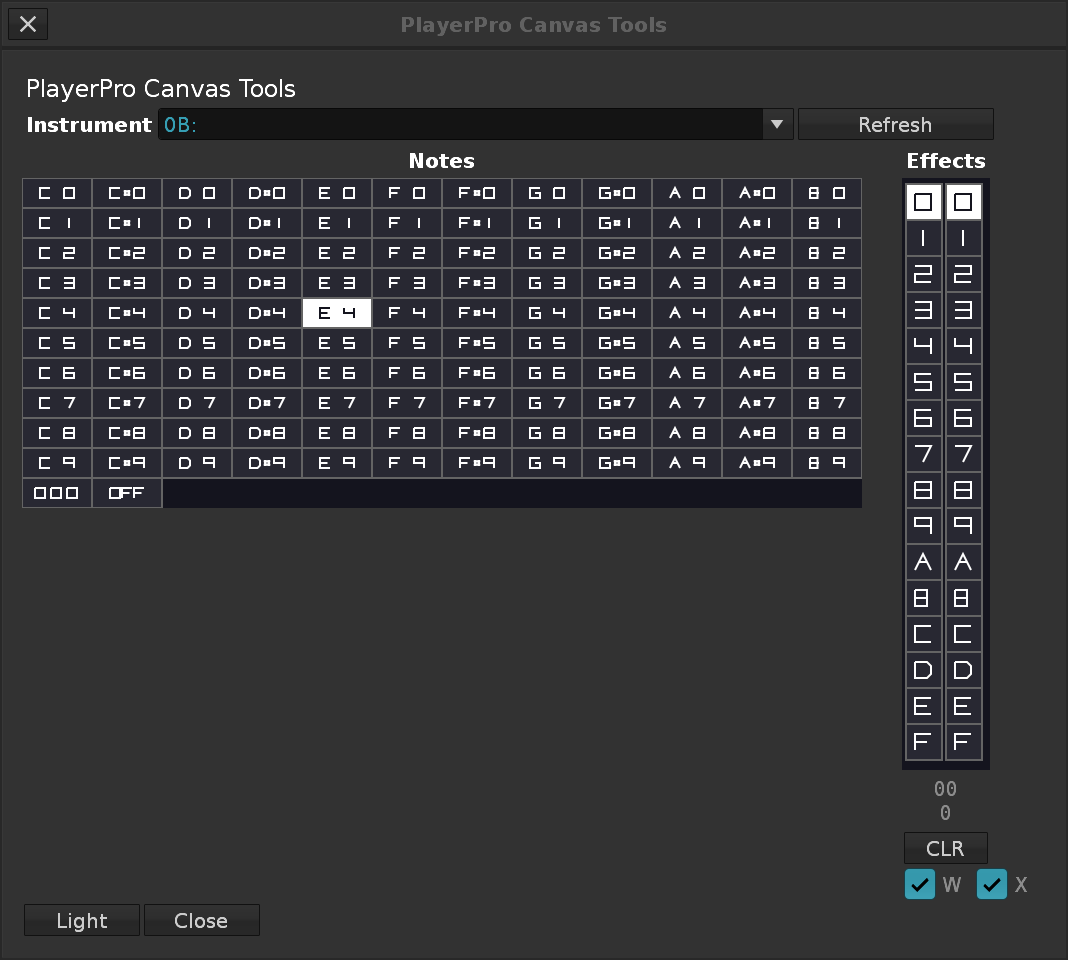Select note G 5 cell
The image size is (1068, 960).
pyautogui.click(x=547, y=343)
